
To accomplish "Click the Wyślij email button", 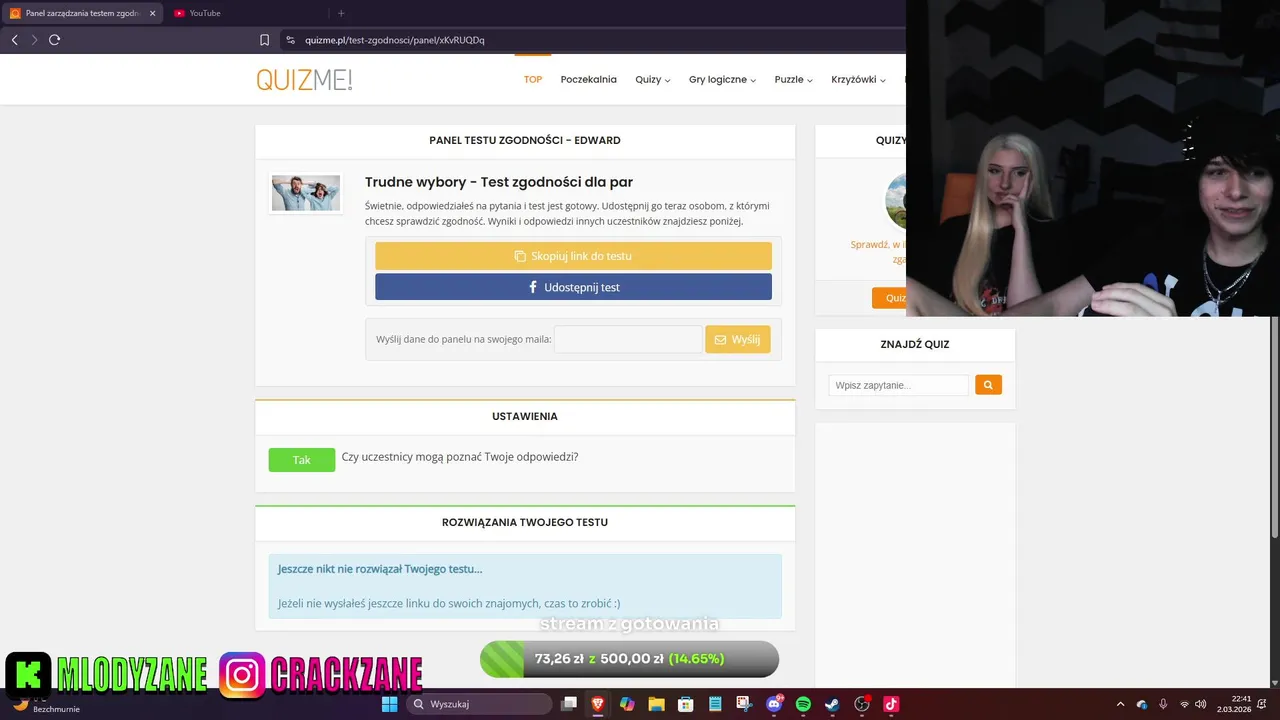I will click(x=737, y=339).
